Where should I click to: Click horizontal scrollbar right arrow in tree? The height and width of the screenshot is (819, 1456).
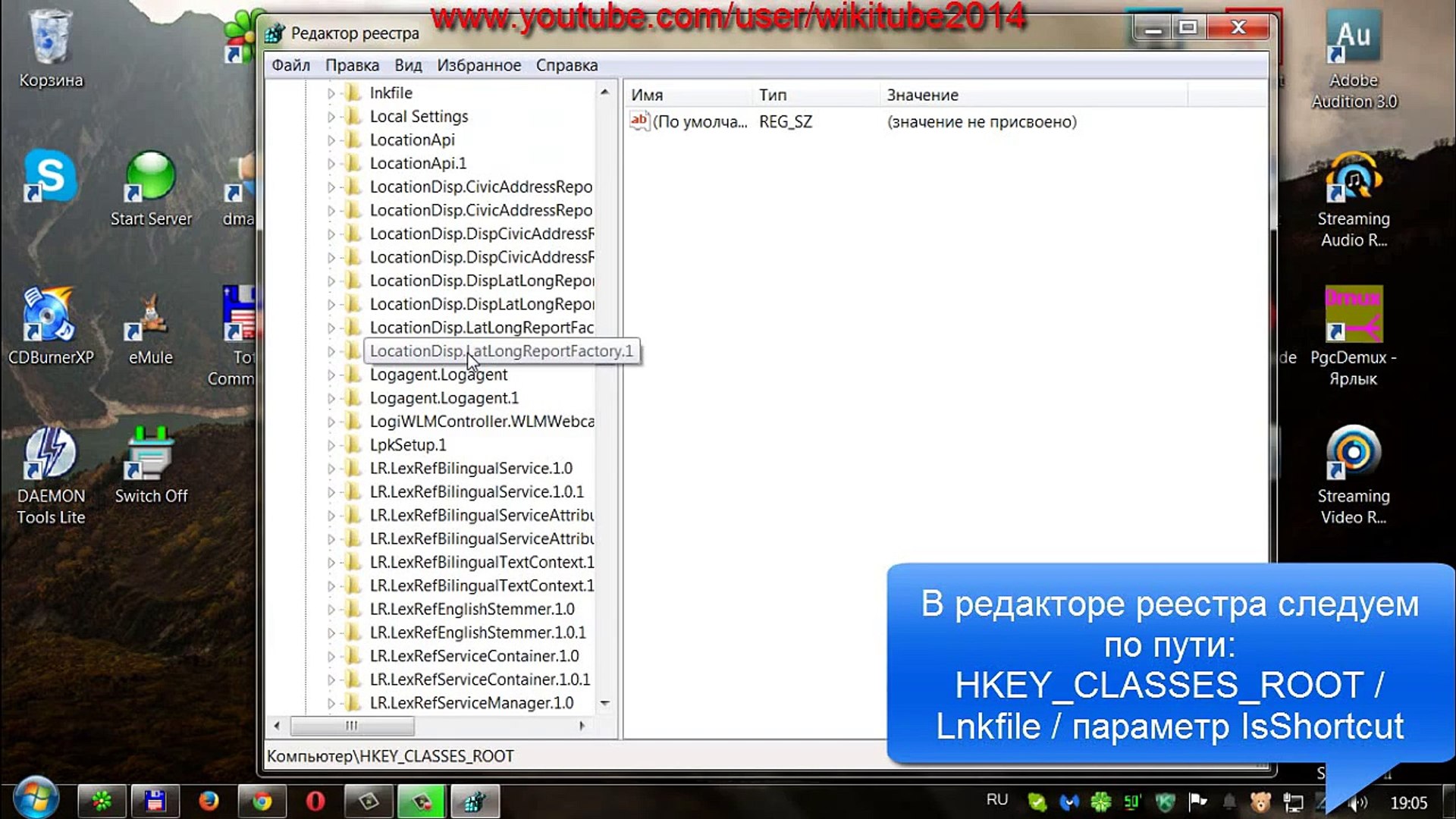click(x=582, y=726)
